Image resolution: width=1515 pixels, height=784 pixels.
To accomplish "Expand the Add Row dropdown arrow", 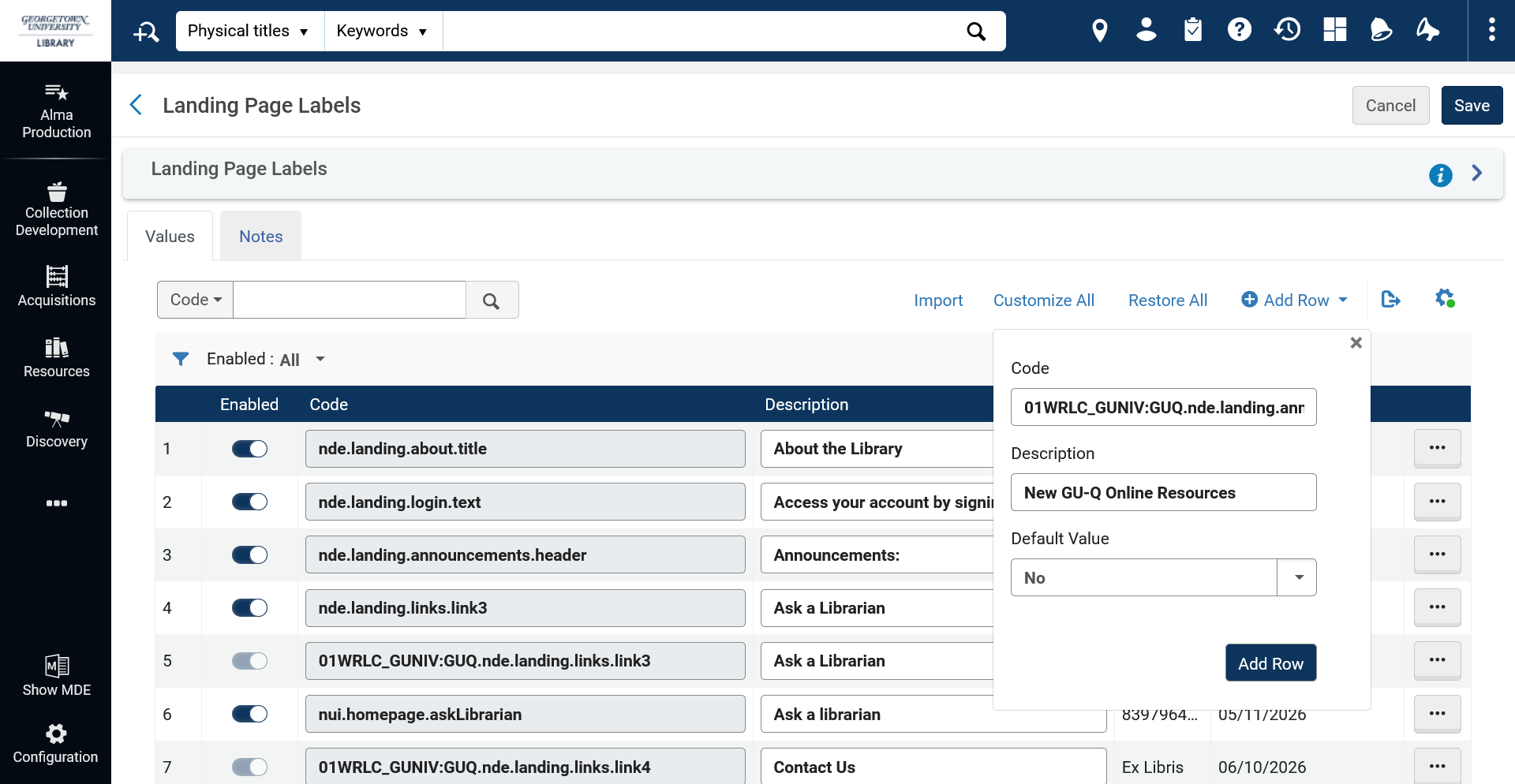I will click(1343, 300).
